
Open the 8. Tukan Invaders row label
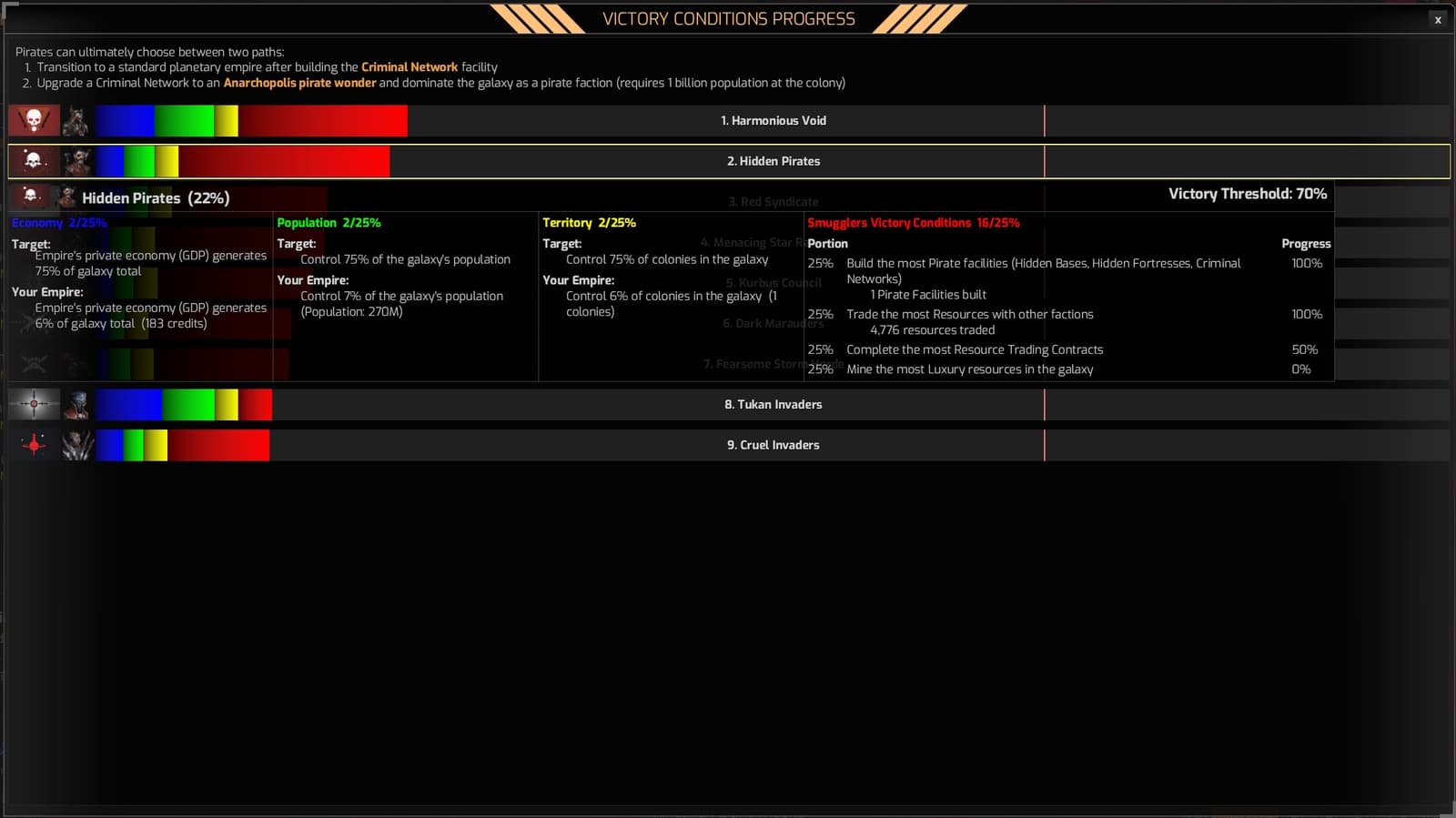tap(773, 404)
